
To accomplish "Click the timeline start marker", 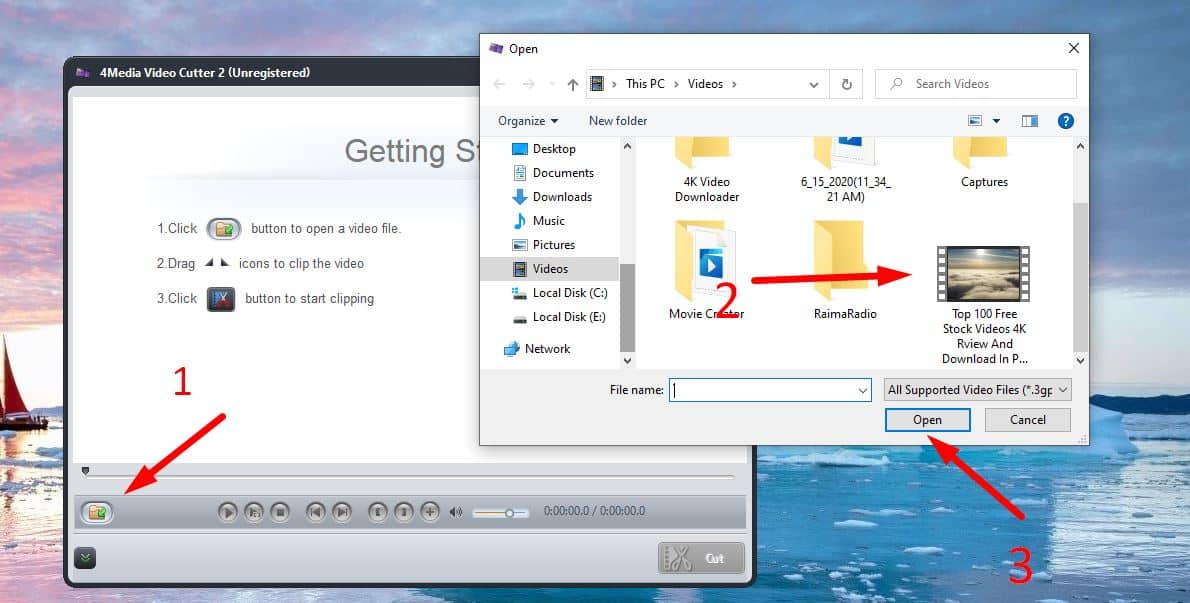I will point(85,471).
